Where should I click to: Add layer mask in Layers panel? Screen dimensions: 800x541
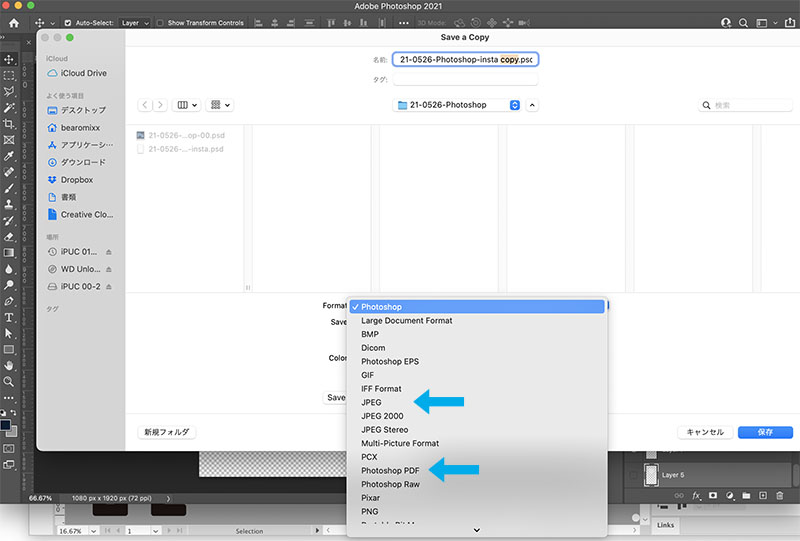coord(713,495)
